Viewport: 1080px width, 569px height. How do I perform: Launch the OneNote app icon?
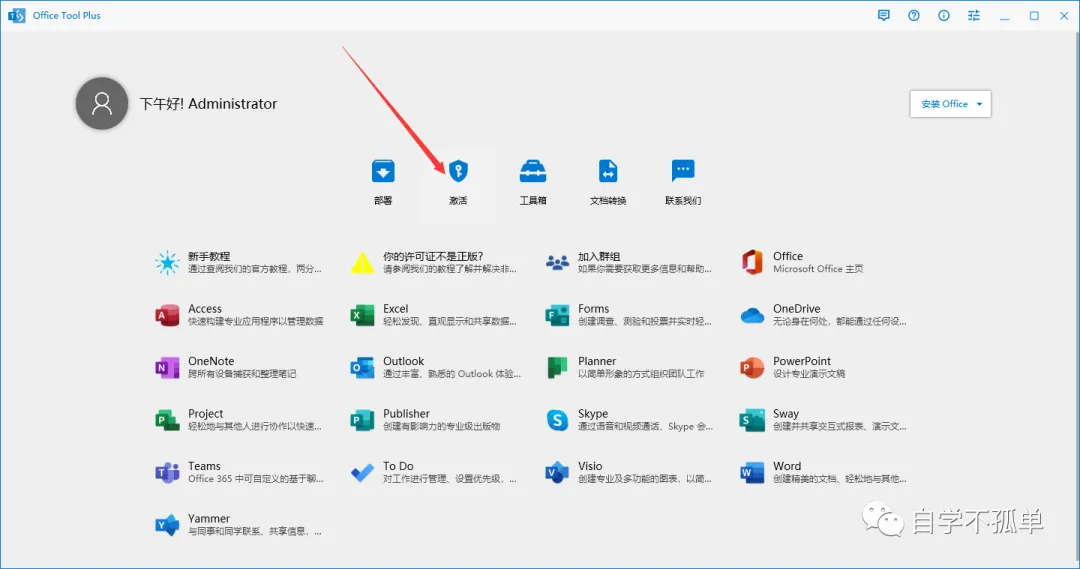tap(167, 367)
